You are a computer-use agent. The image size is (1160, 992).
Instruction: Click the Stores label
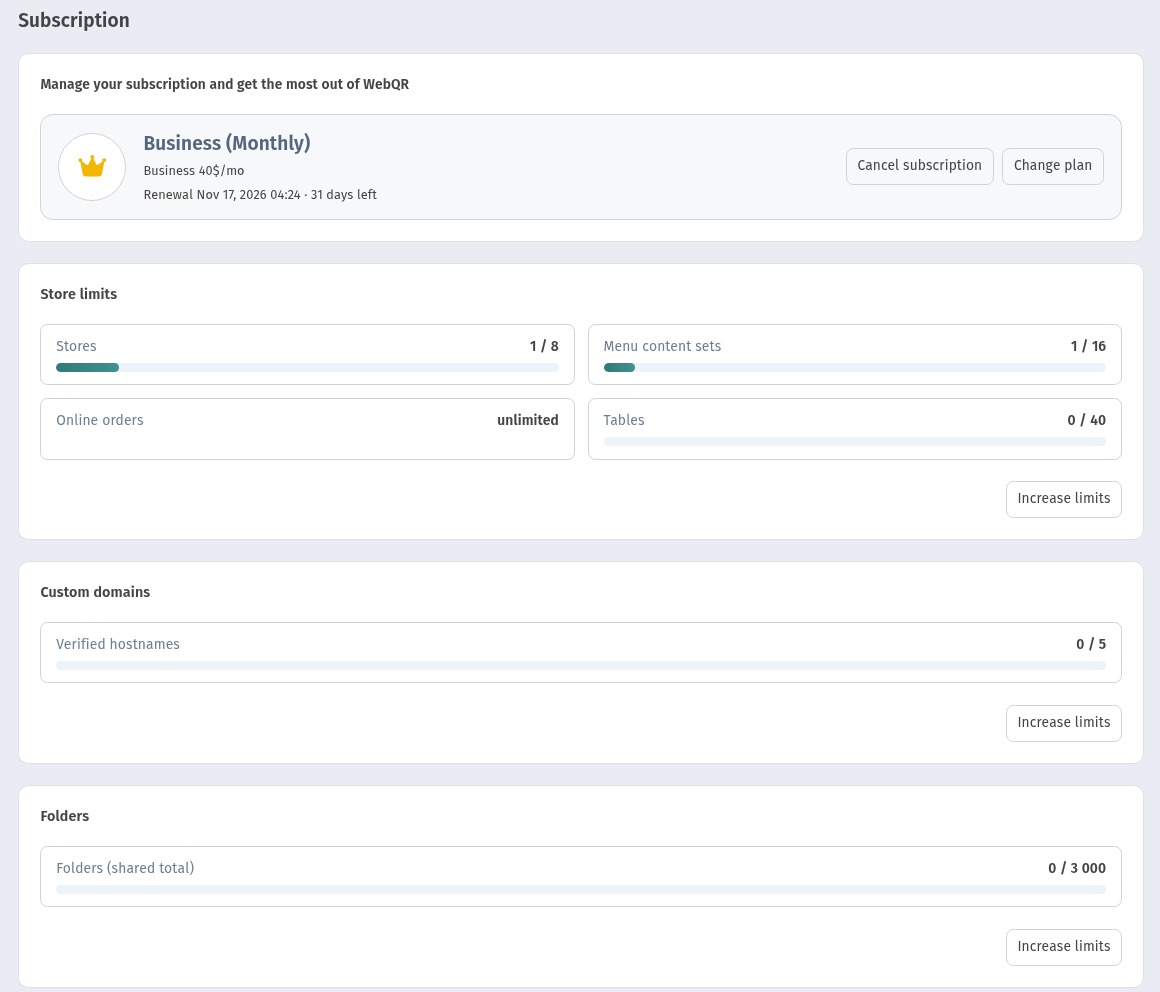coord(76,346)
